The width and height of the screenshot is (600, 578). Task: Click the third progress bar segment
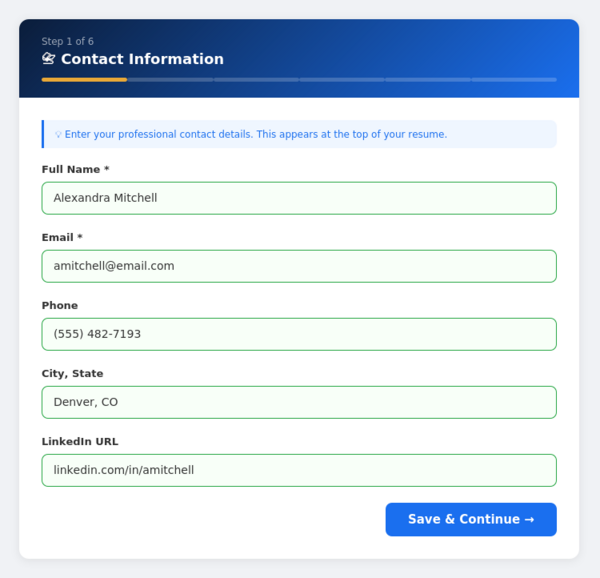256,79
